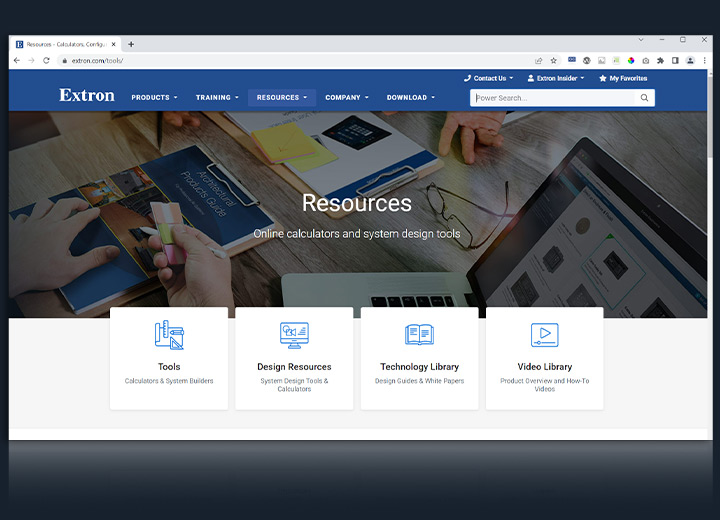Bookmark page with star icon
This screenshot has height=520, width=720.
point(554,60)
